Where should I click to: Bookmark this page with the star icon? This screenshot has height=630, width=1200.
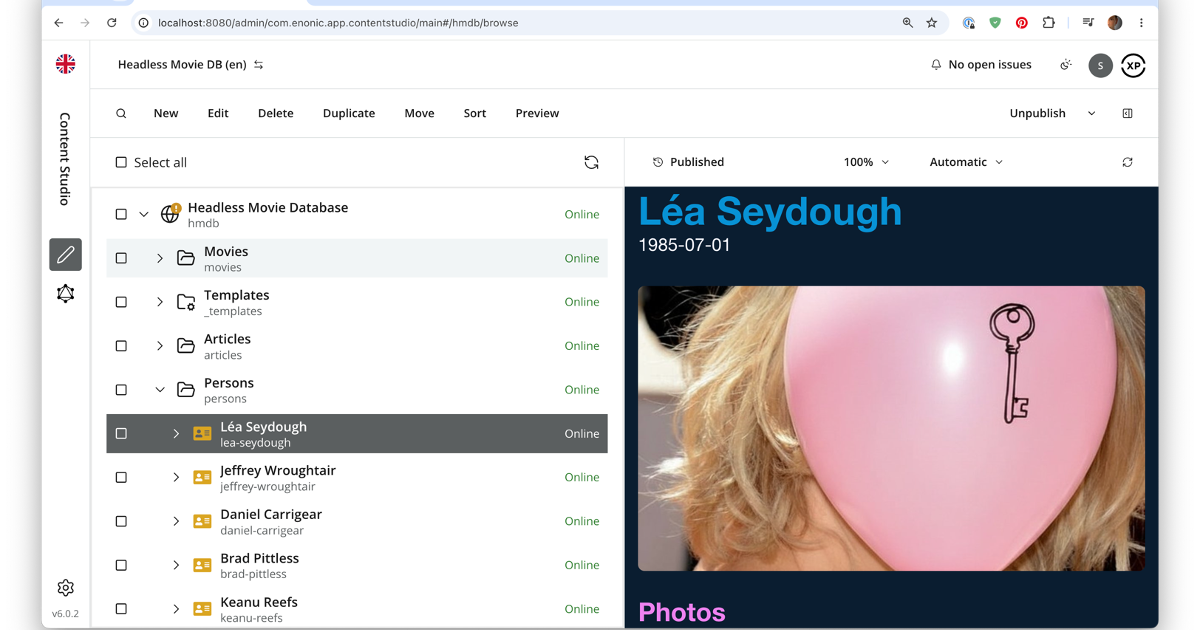click(x=932, y=22)
